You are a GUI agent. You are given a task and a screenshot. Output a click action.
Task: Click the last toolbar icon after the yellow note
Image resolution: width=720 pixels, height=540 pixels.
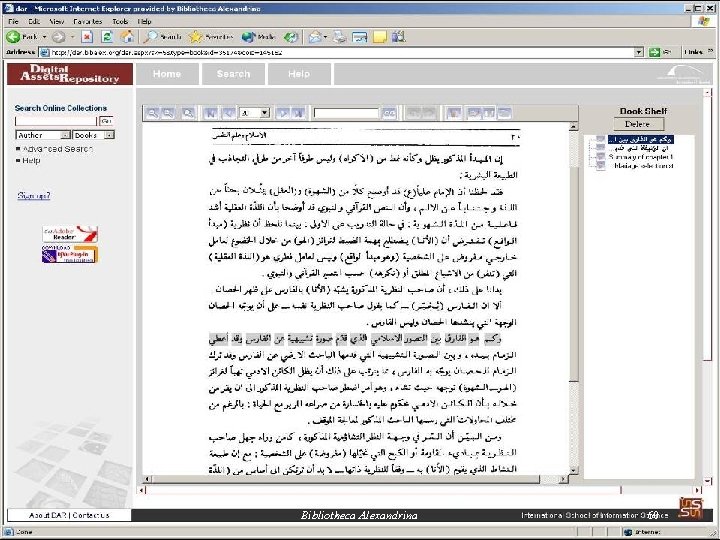pos(398,37)
